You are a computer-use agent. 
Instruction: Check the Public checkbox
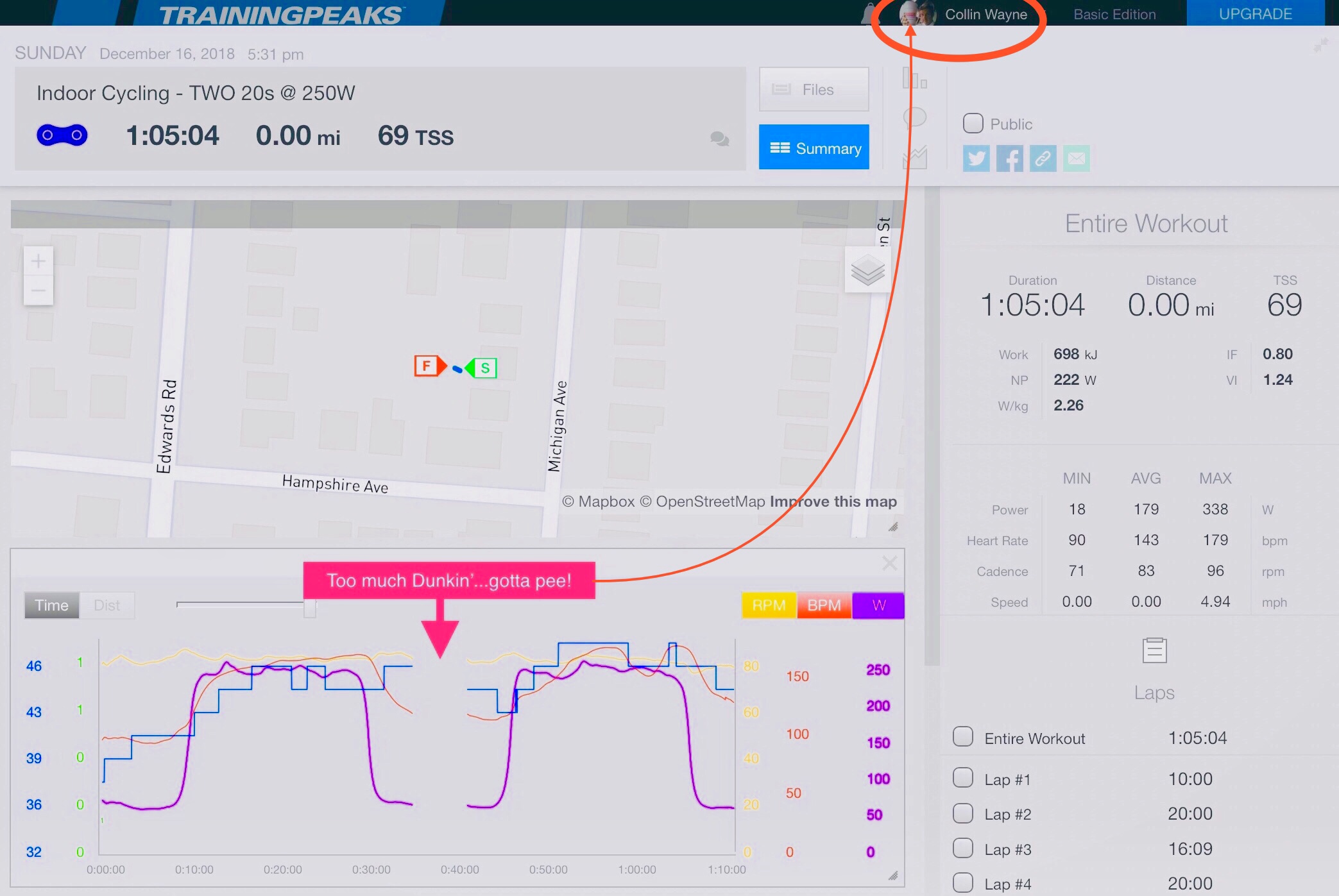pyautogui.click(x=973, y=123)
